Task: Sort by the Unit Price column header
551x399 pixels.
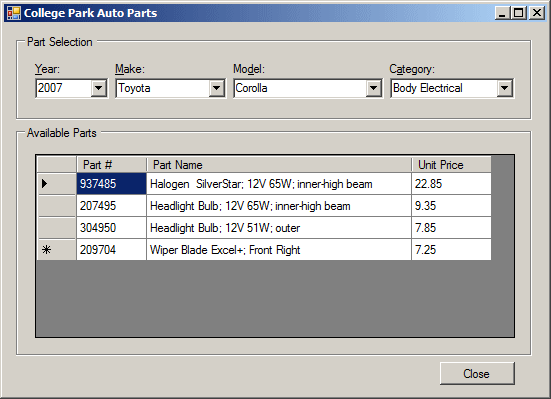Action: click(451, 165)
